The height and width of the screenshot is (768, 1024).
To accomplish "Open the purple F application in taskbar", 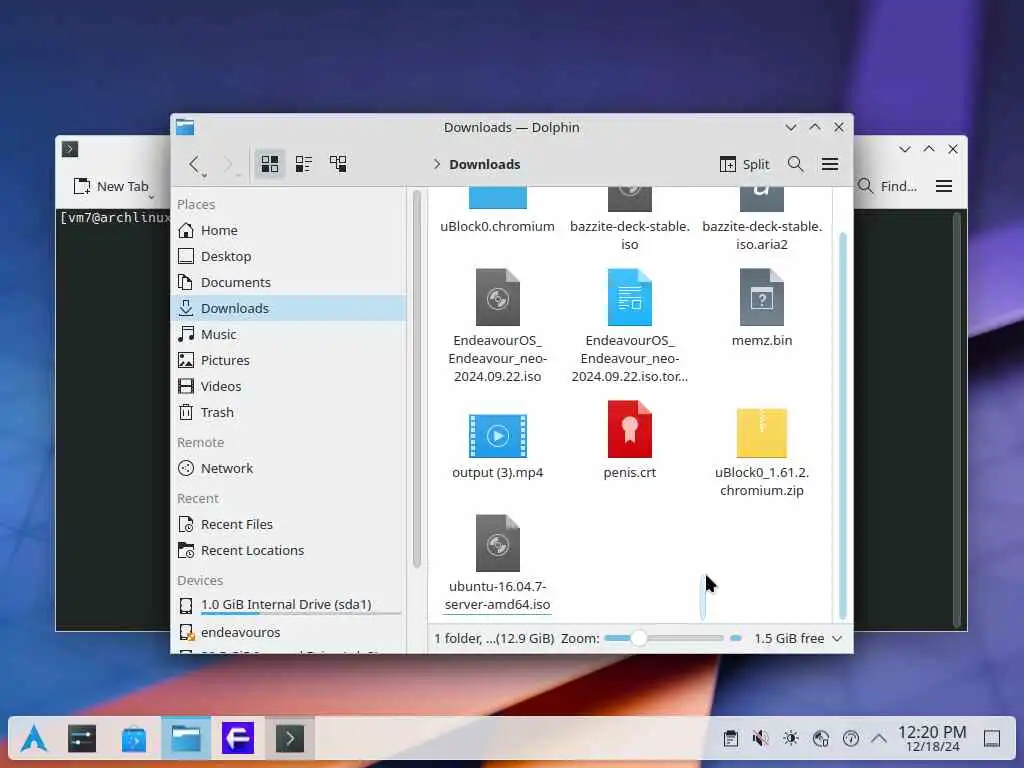I will [238, 739].
